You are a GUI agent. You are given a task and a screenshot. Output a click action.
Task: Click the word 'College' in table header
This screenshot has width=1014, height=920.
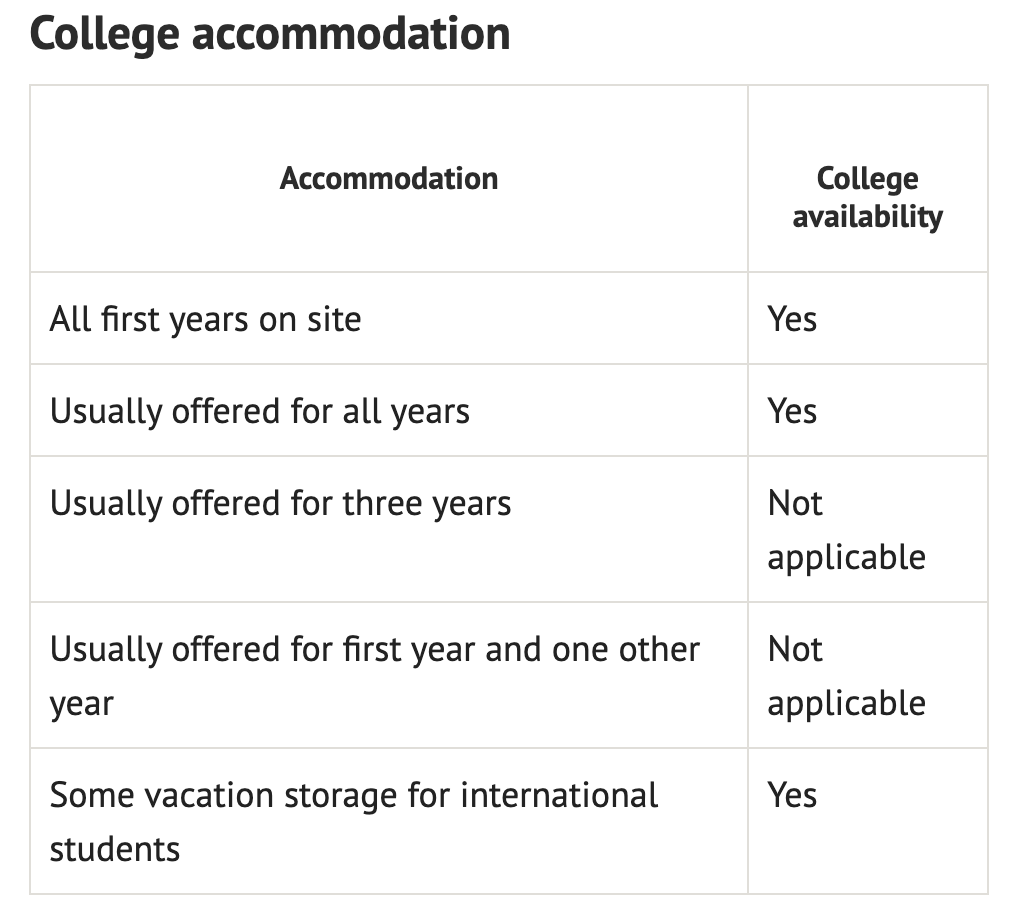pos(867,179)
